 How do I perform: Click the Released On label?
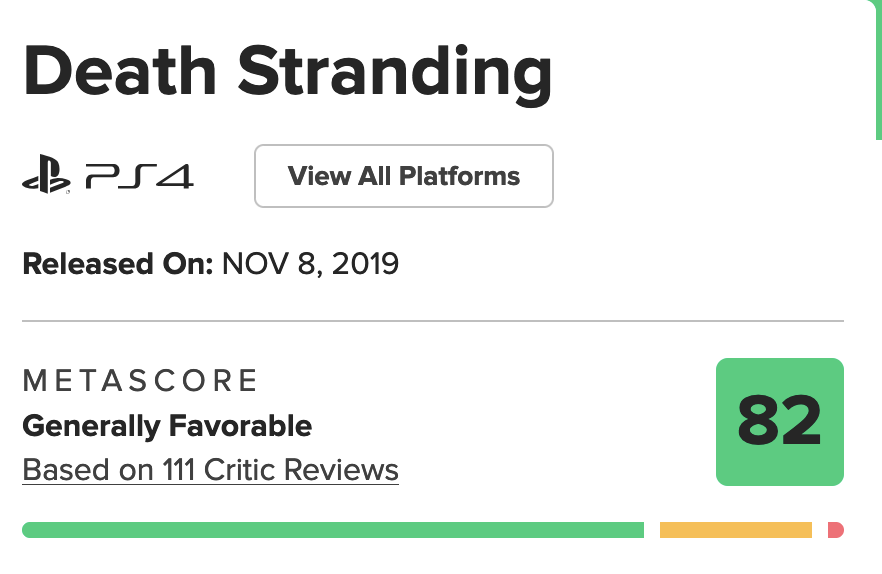[x=117, y=264]
